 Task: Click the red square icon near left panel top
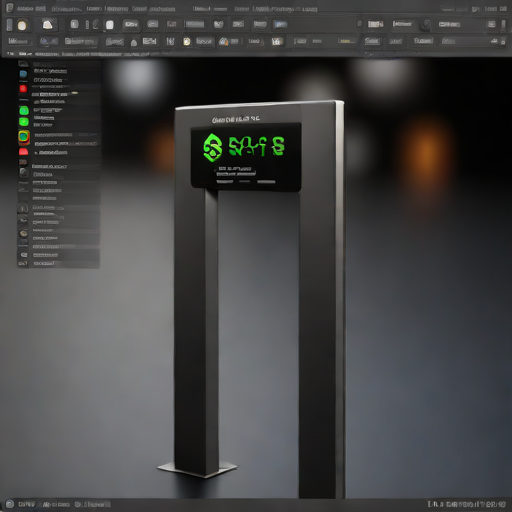pyautogui.click(x=23, y=89)
